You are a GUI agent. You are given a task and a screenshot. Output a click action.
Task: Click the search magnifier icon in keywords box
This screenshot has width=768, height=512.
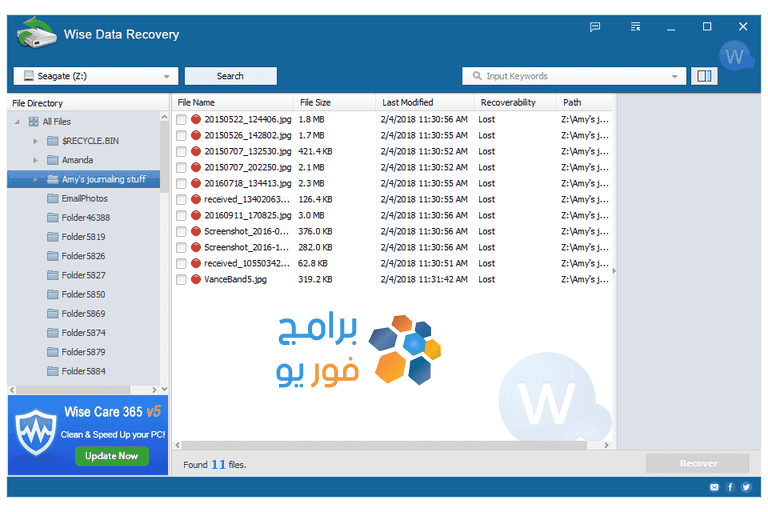click(477, 76)
